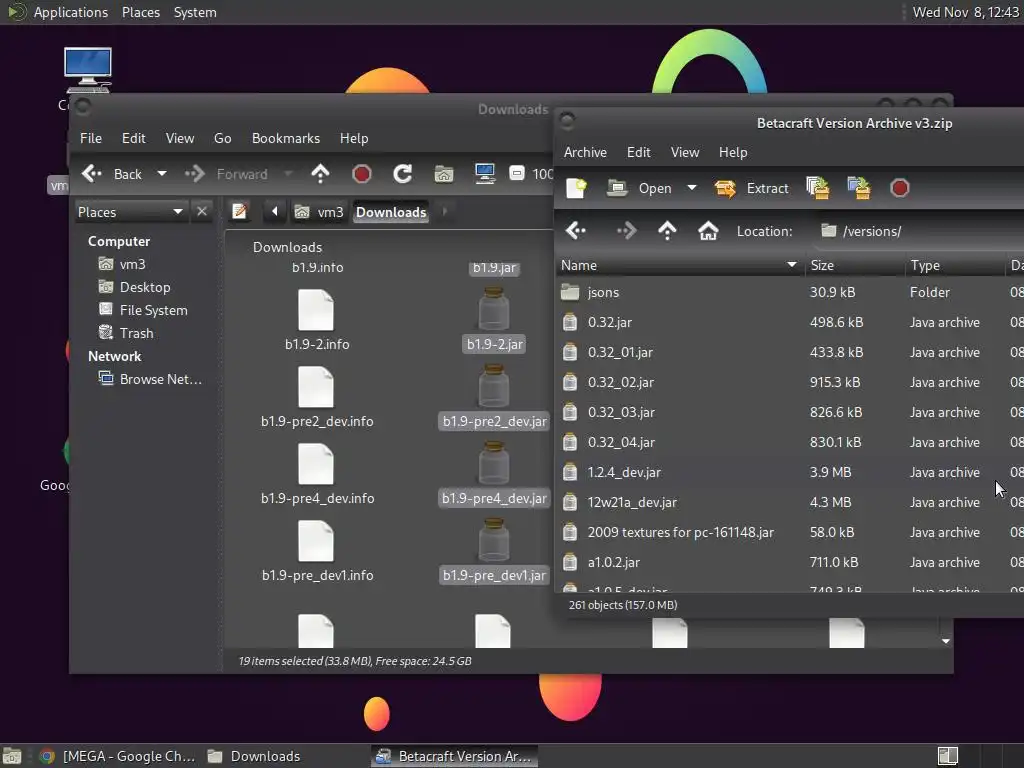The height and width of the screenshot is (768, 1024).
Task: Click the archive home location icon
Action: (x=708, y=231)
